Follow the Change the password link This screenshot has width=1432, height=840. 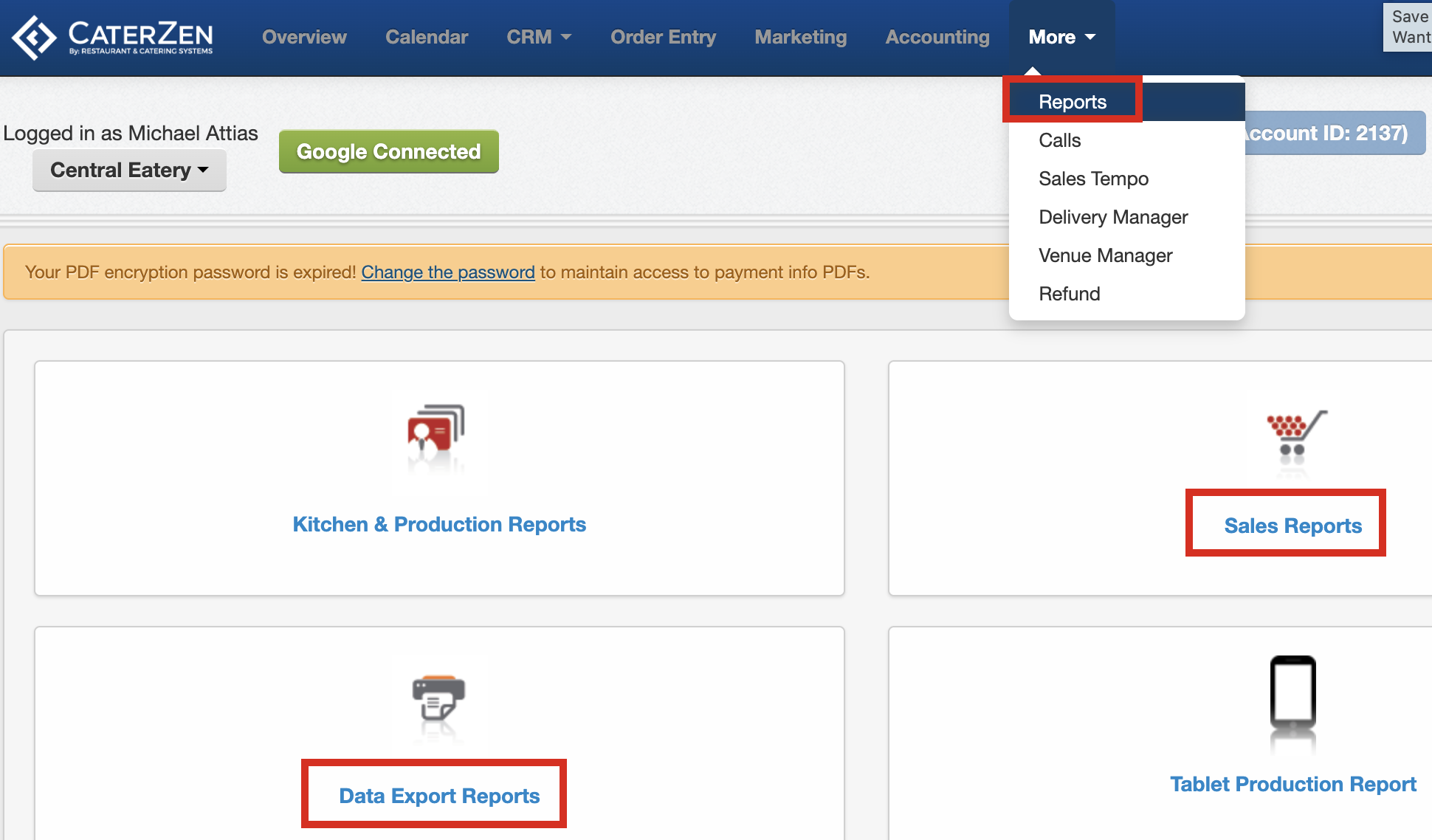tap(447, 272)
